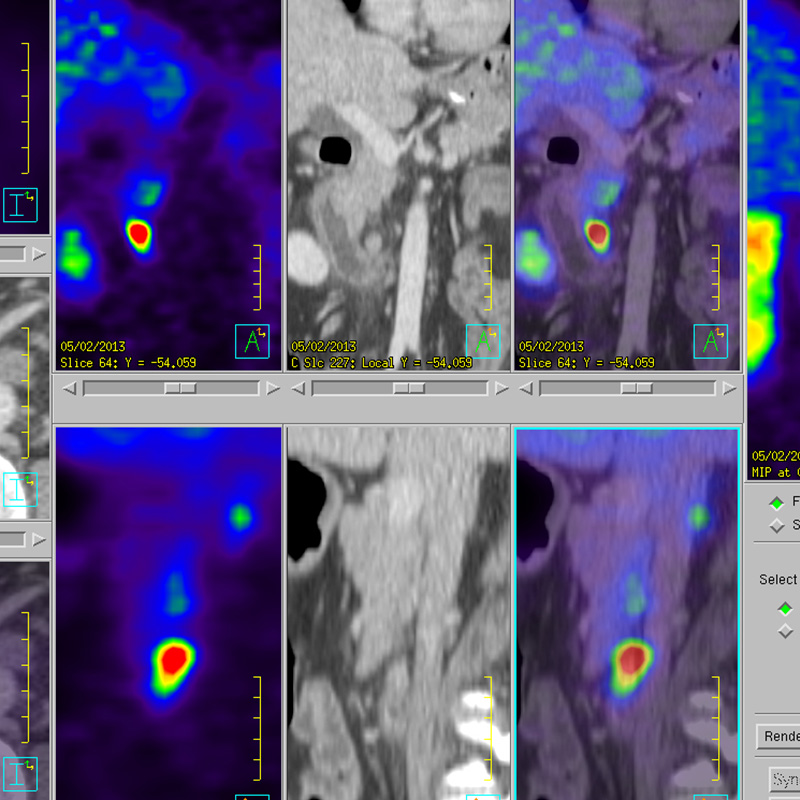Click the yellow scale ruler in the CT coronal view
Viewport: 800px width, 800px height.
pos(488,278)
